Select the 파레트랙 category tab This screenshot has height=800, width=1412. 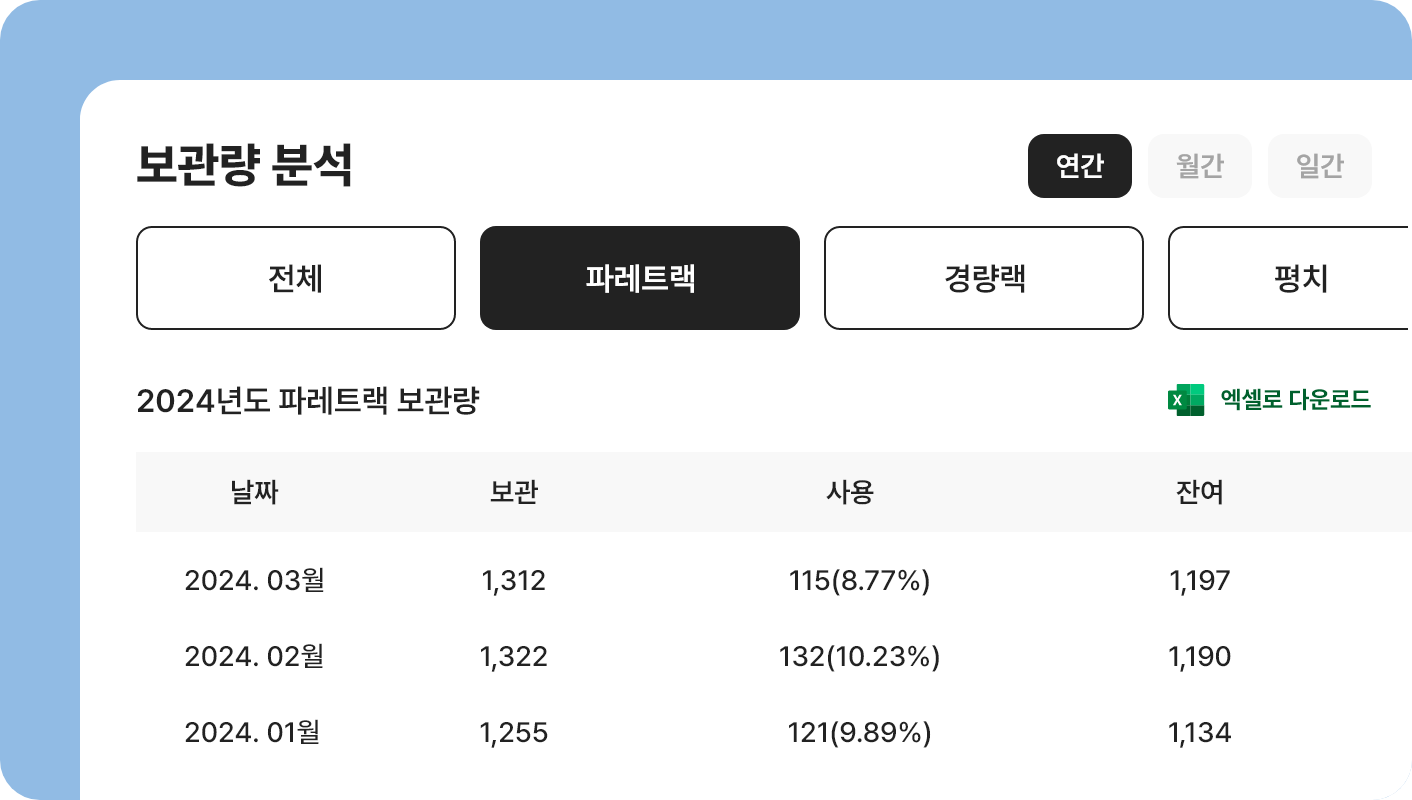coord(640,278)
